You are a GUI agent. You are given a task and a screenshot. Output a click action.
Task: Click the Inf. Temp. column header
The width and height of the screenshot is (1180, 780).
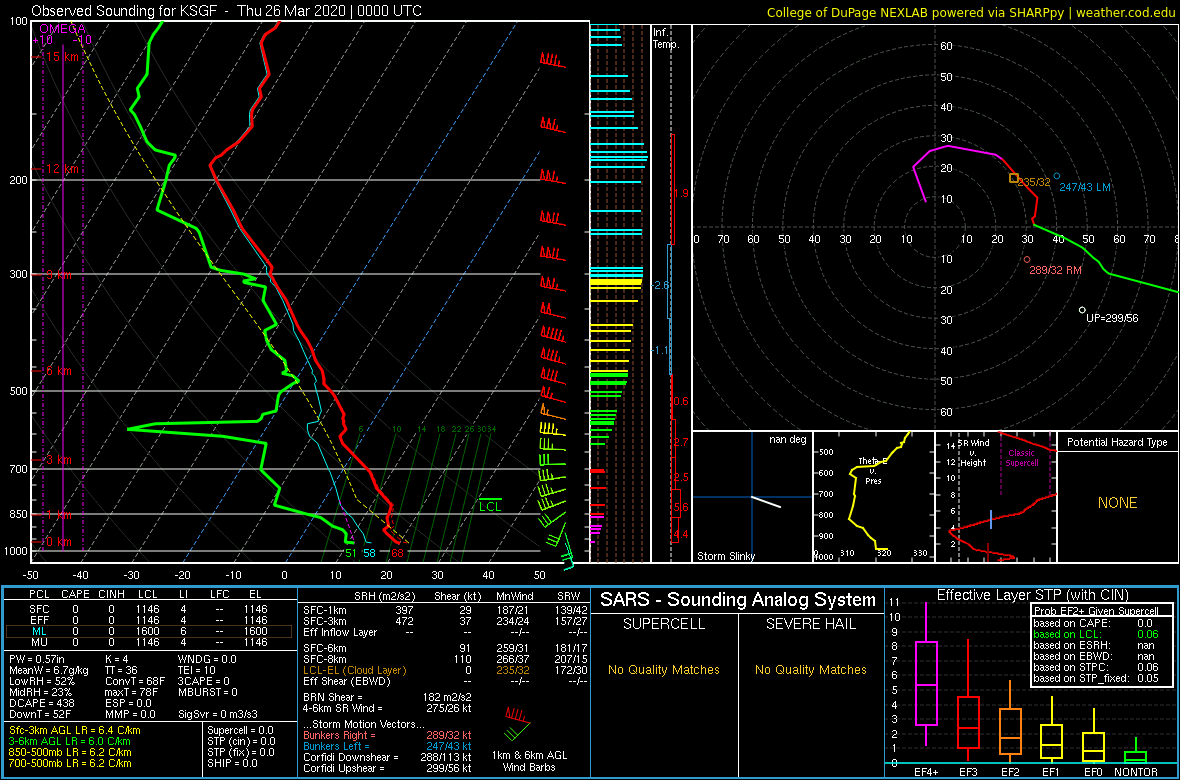click(666, 39)
